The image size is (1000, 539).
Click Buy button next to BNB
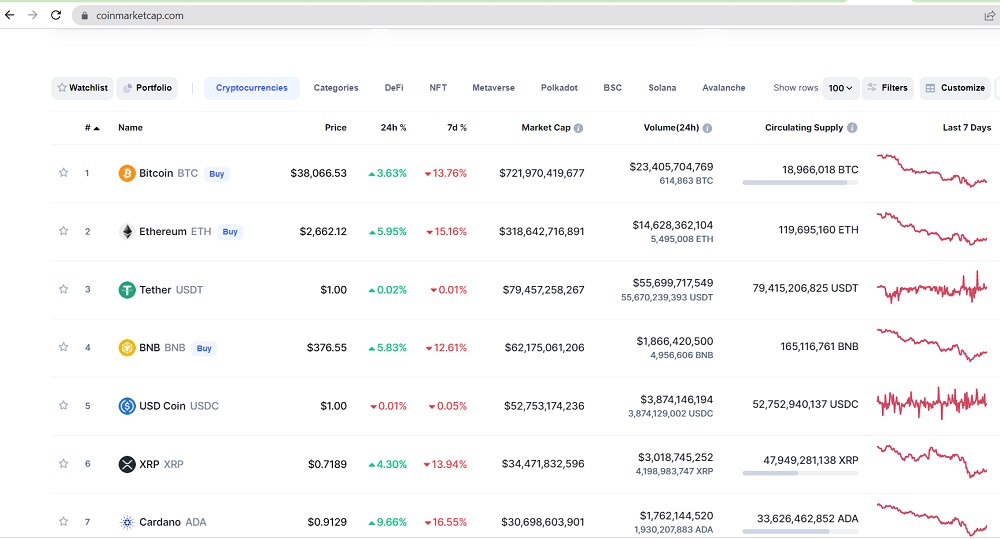[x=204, y=348]
